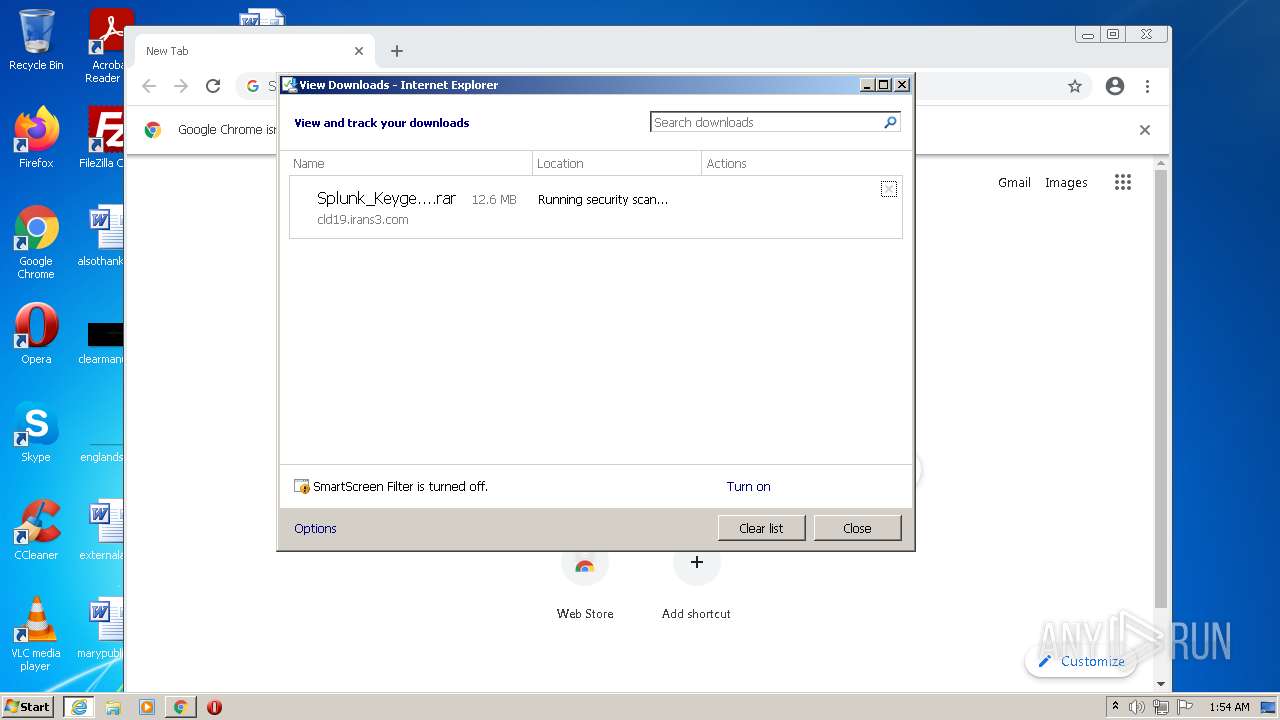
Task: Select the Splunk_Keyge....rar download entry
Action: tap(595, 208)
